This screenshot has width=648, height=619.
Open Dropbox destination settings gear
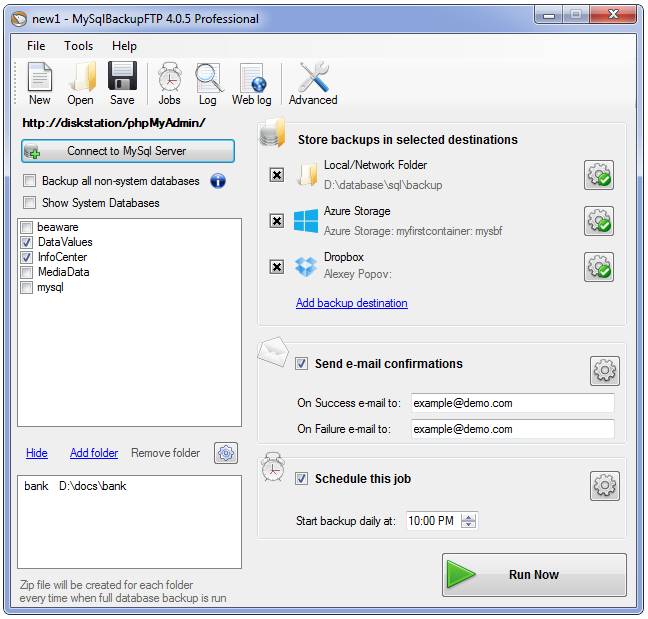(x=599, y=267)
